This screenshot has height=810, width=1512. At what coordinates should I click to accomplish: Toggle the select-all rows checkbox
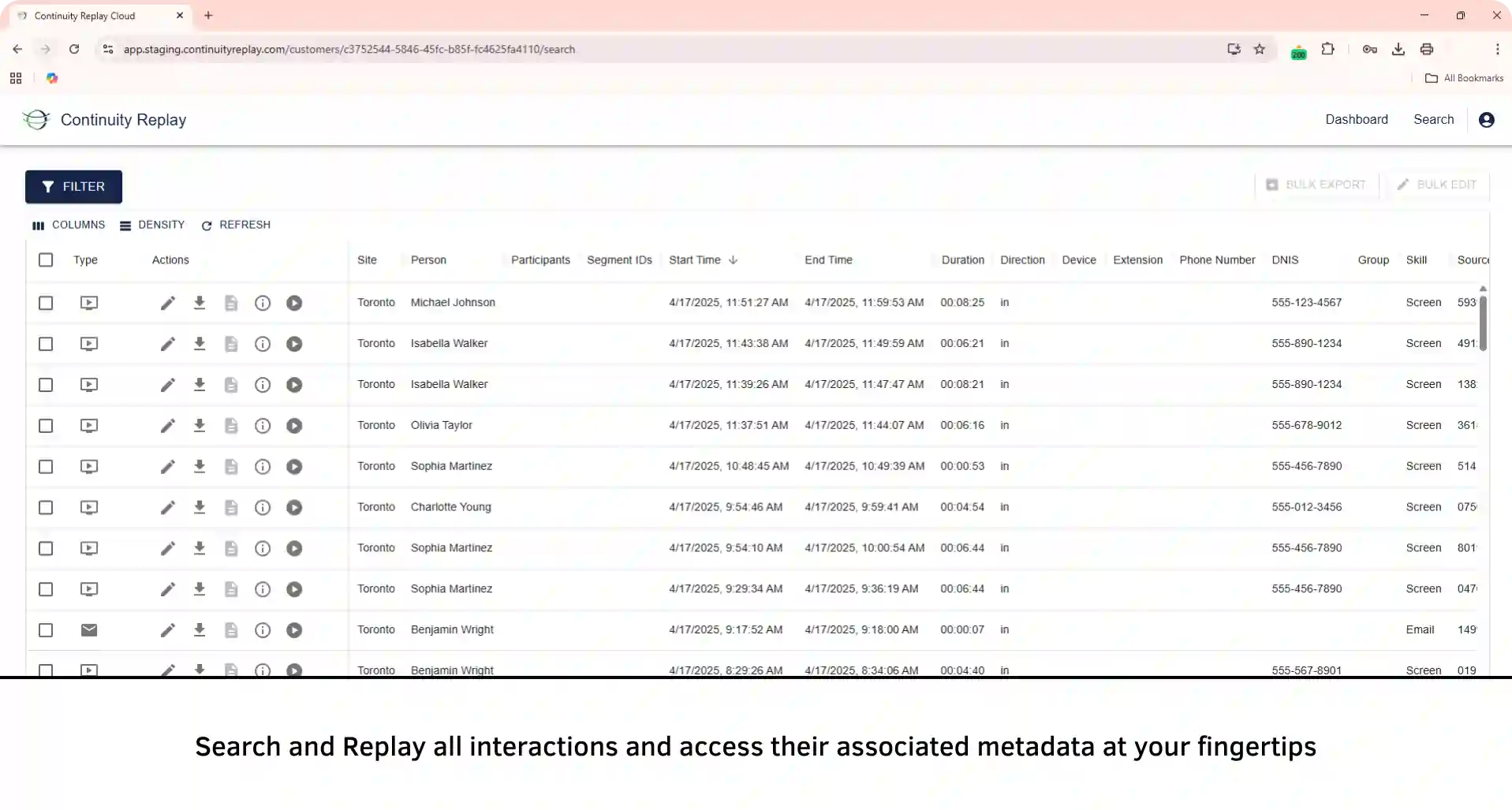click(x=46, y=260)
